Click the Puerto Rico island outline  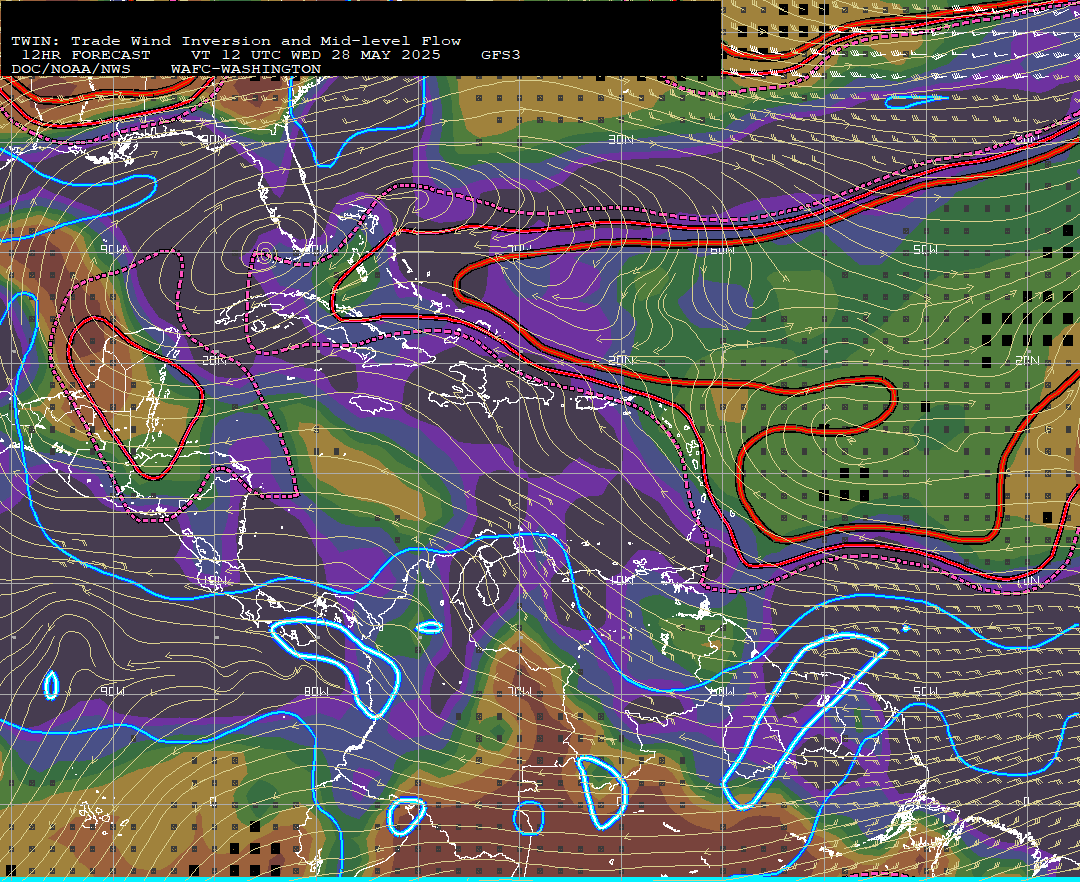pos(594,405)
